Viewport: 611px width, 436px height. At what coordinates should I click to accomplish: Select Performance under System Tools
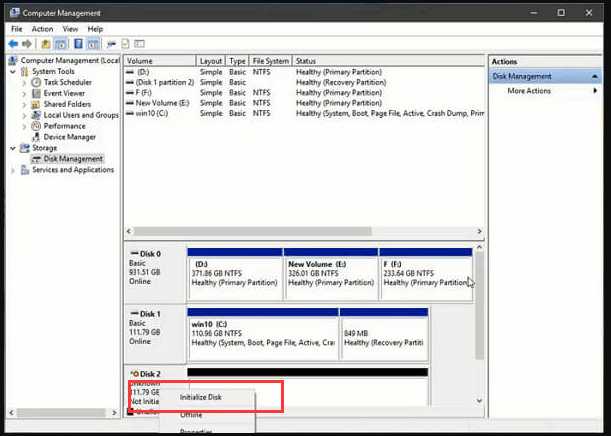point(64,126)
